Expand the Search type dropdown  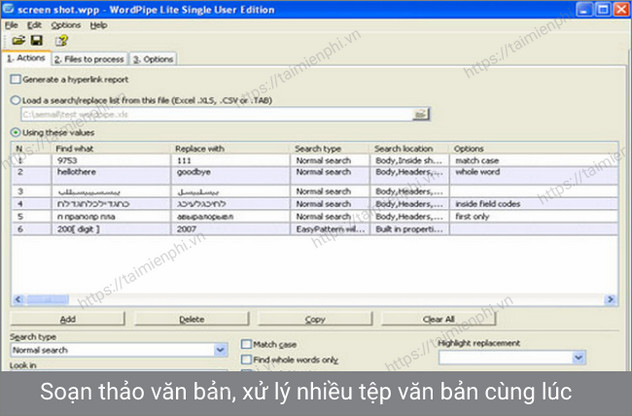pos(220,349)
